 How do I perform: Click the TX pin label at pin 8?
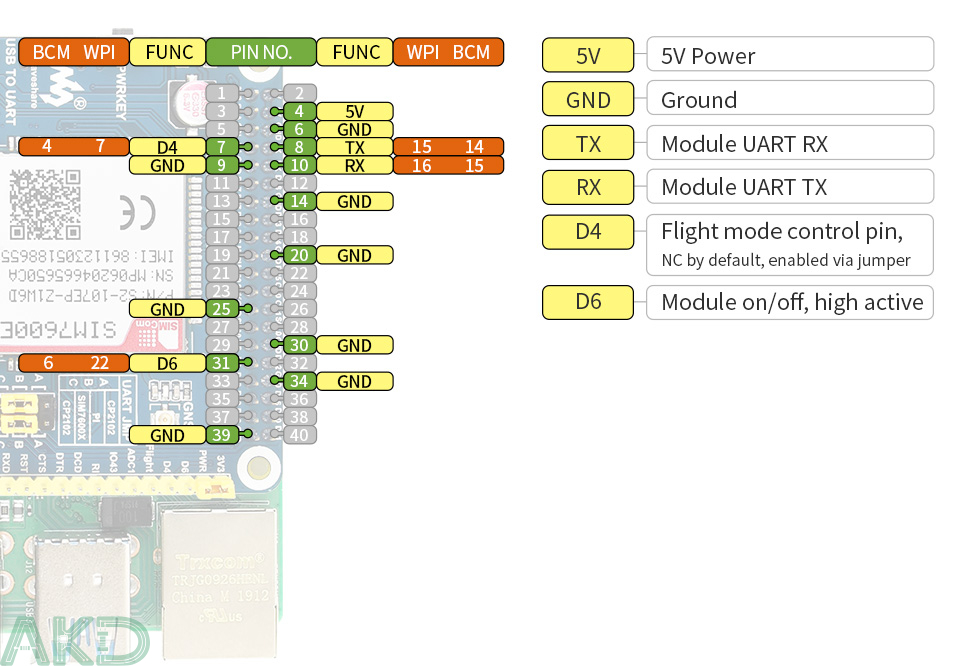(357, 148)
